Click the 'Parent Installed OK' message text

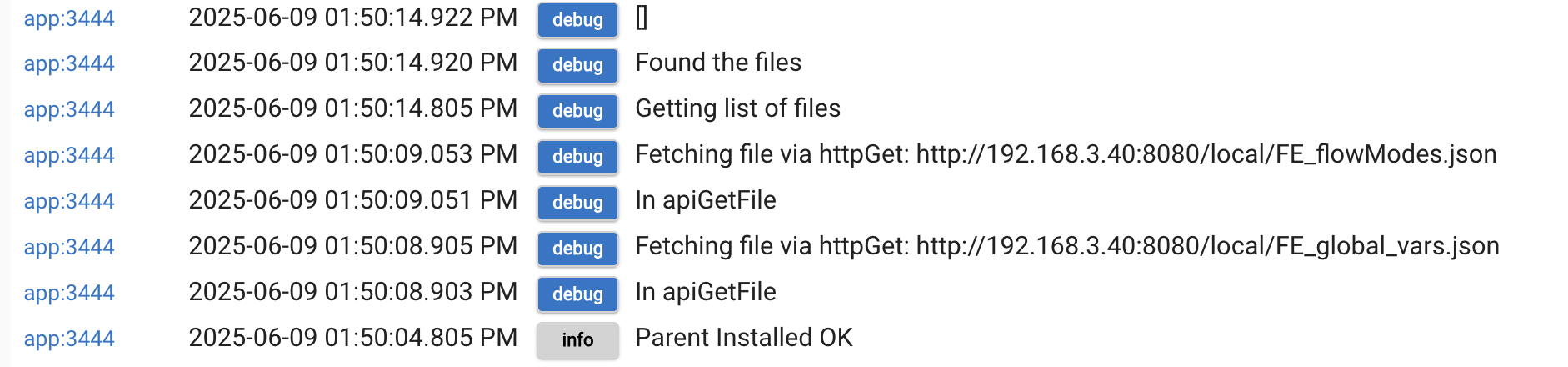(x=744, y=338)
